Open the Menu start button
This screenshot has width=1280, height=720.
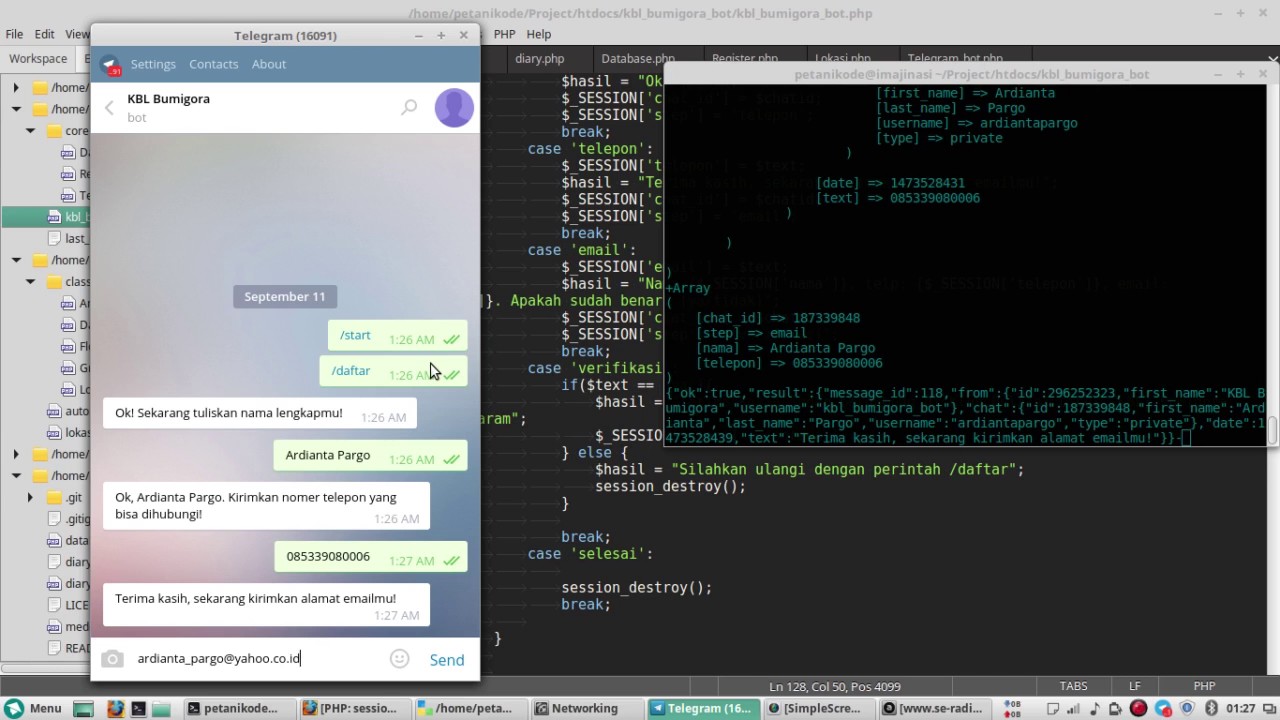click(33, 708)
